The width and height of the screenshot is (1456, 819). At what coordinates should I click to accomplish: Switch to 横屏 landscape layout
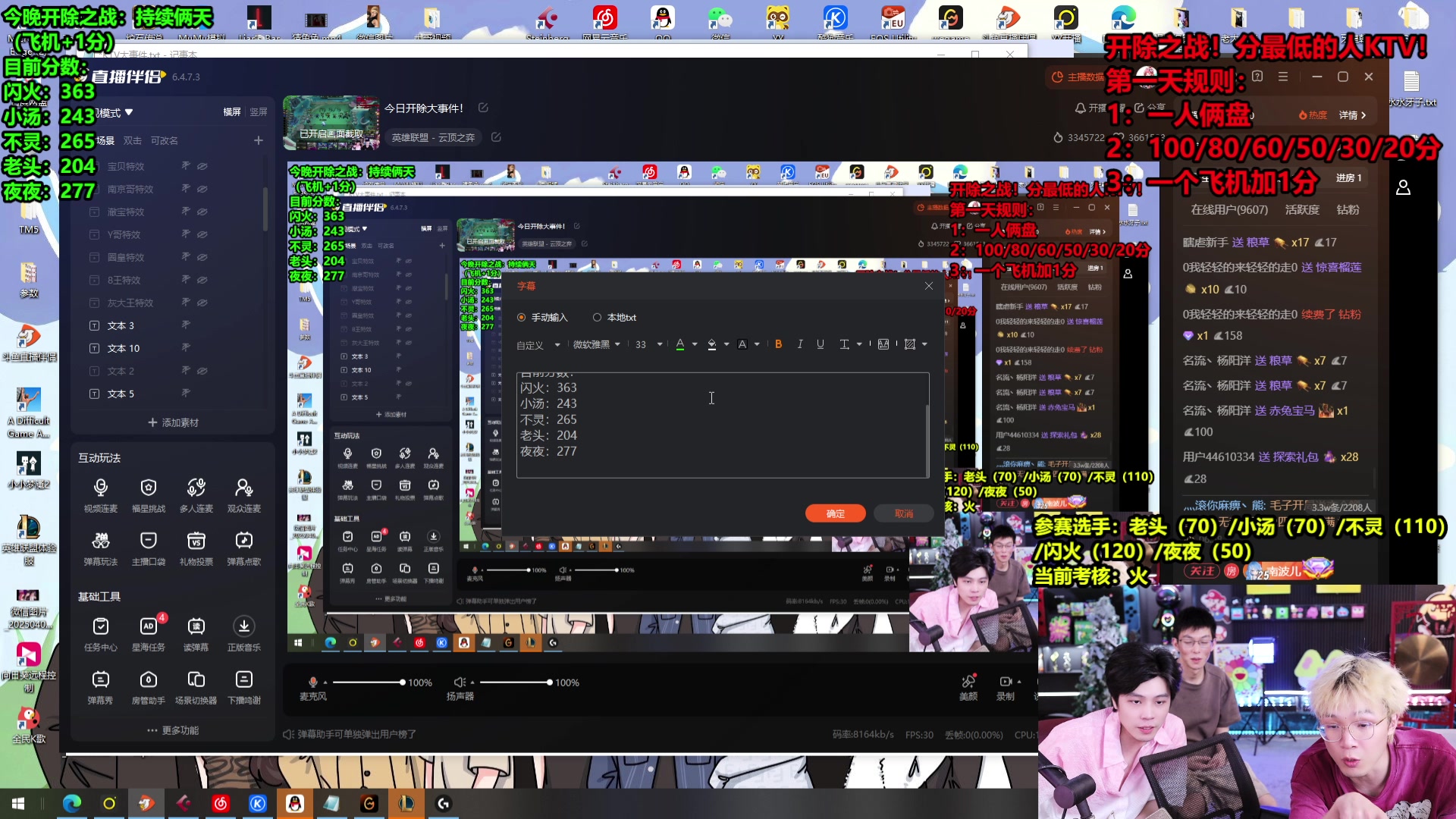point(232,112)
